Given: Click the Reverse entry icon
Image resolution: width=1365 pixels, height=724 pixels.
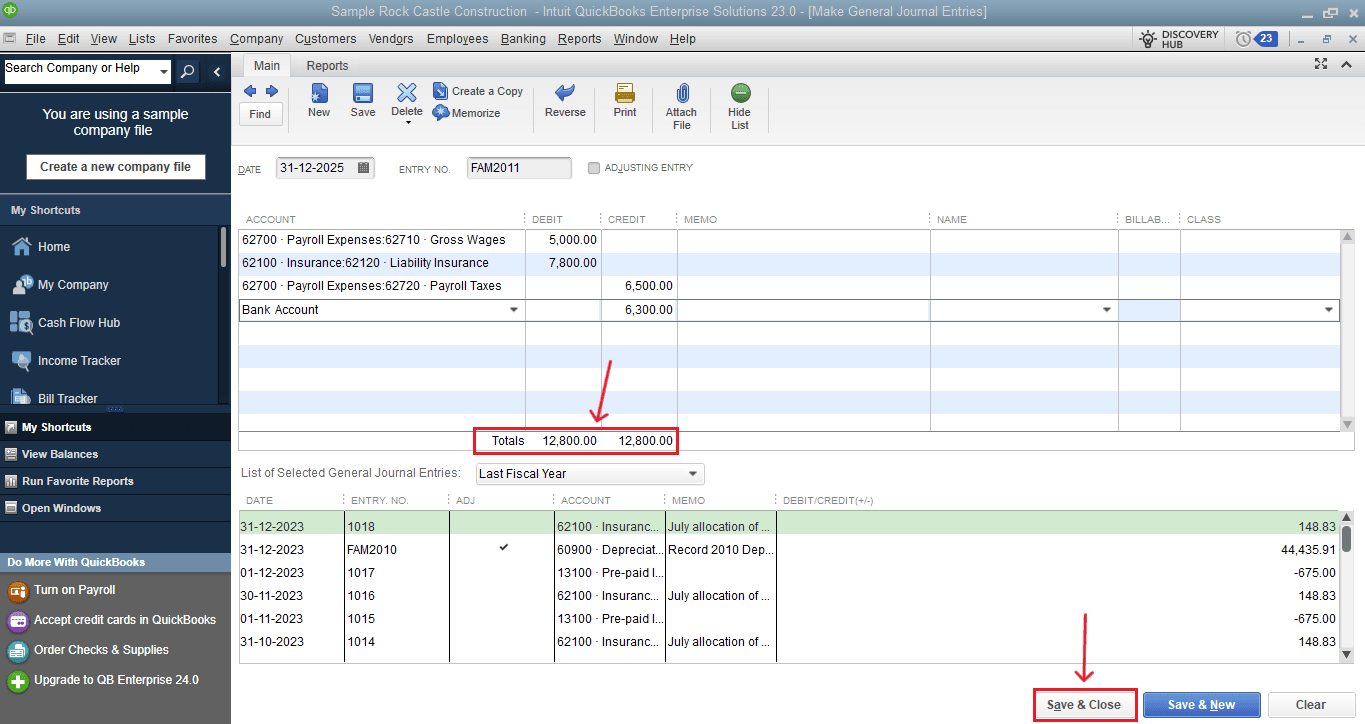Looking at the screenshot, I should (x=565, y=94).
